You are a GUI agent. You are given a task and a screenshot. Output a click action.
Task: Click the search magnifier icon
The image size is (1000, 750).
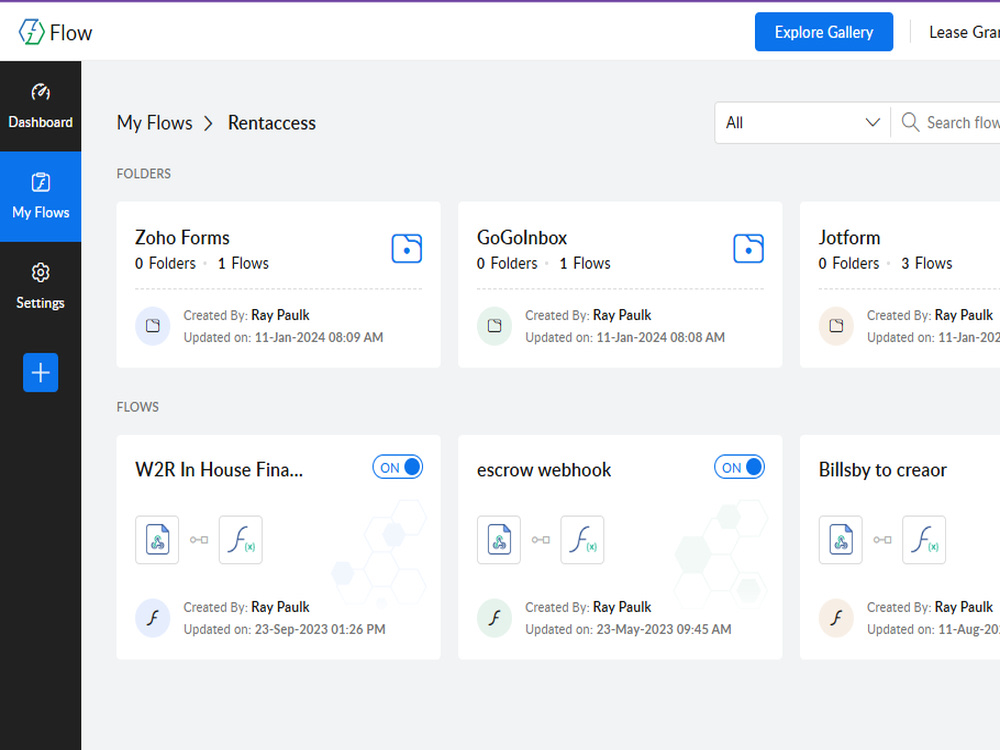(910, 122)
